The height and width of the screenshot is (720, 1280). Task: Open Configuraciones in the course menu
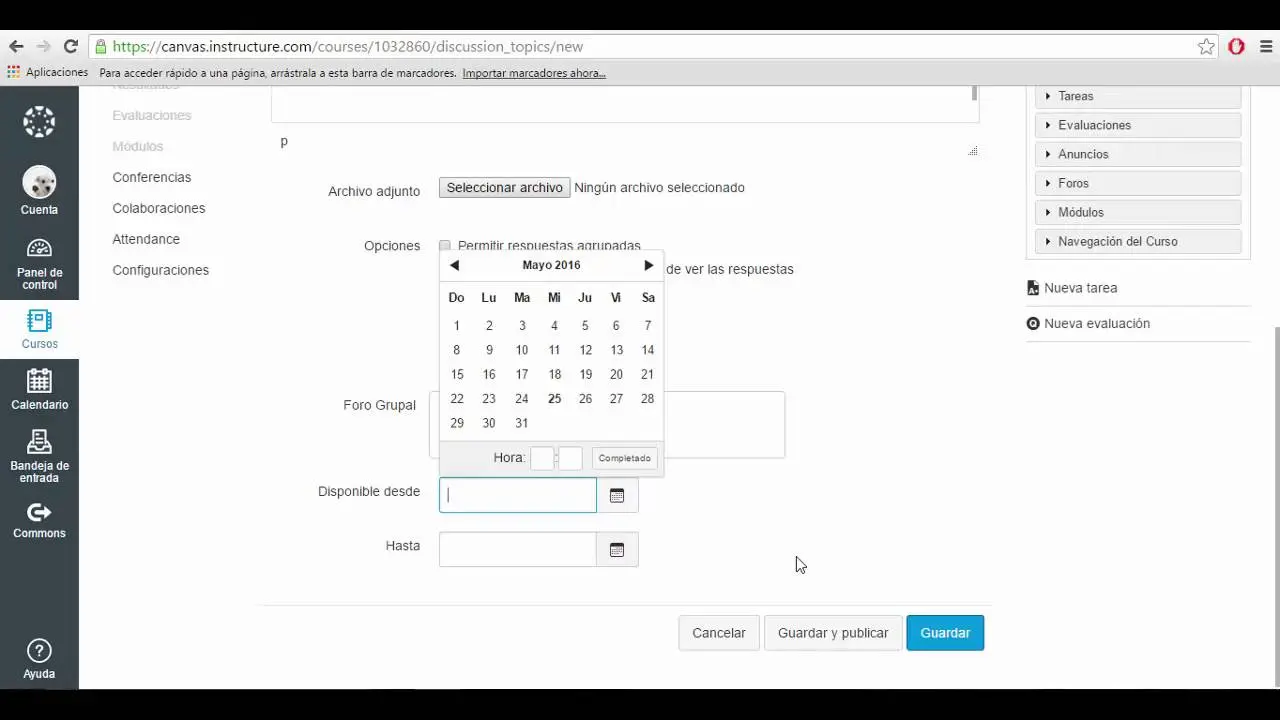tap(160, 270)
